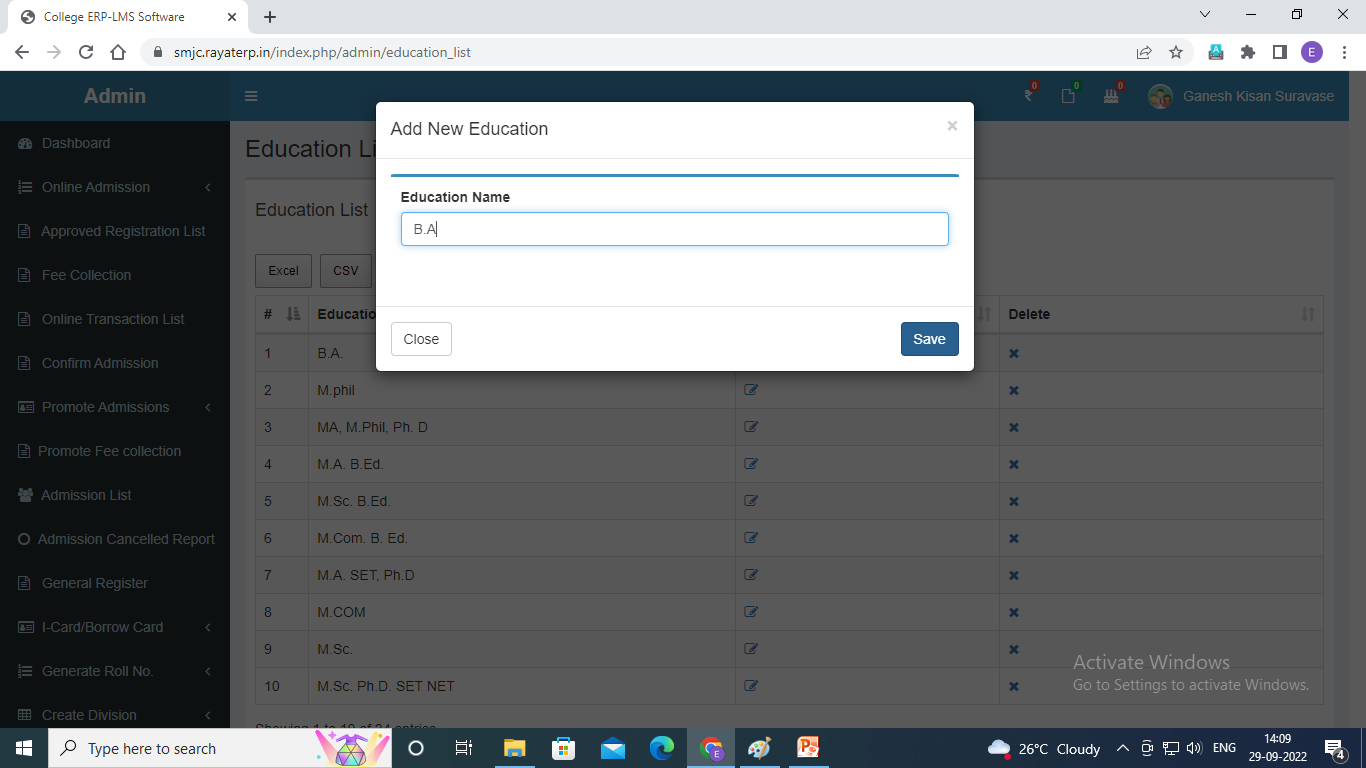Click the edit icon for M.Sc. row

(x=751, y=649)
